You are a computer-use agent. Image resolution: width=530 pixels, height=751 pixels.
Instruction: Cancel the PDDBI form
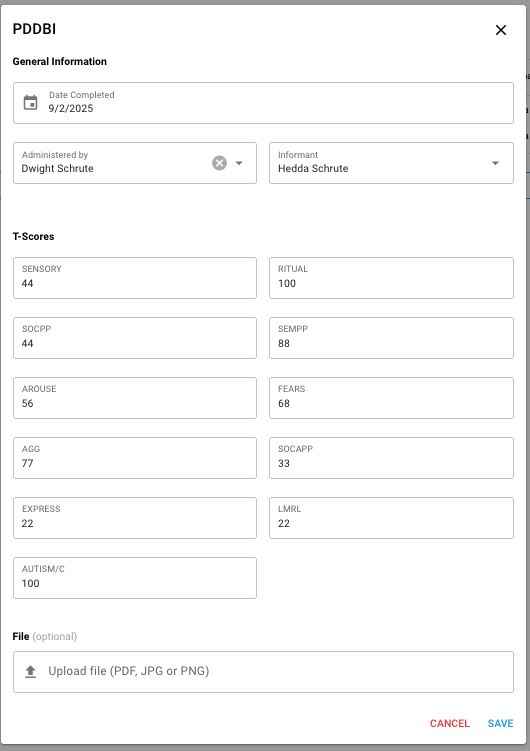pos(450,723)
